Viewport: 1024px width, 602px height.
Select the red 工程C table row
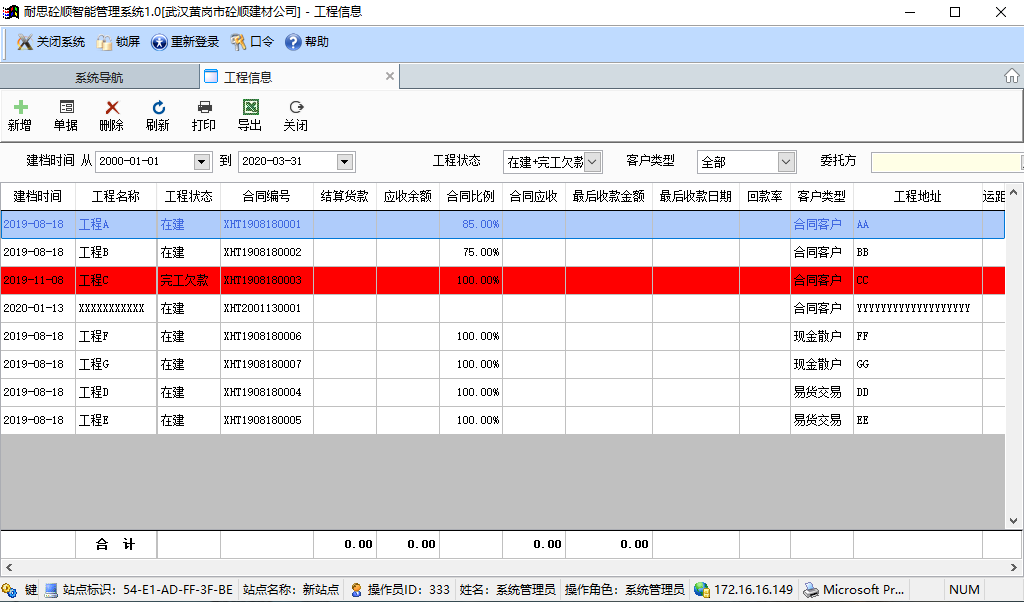pos(500,280)
